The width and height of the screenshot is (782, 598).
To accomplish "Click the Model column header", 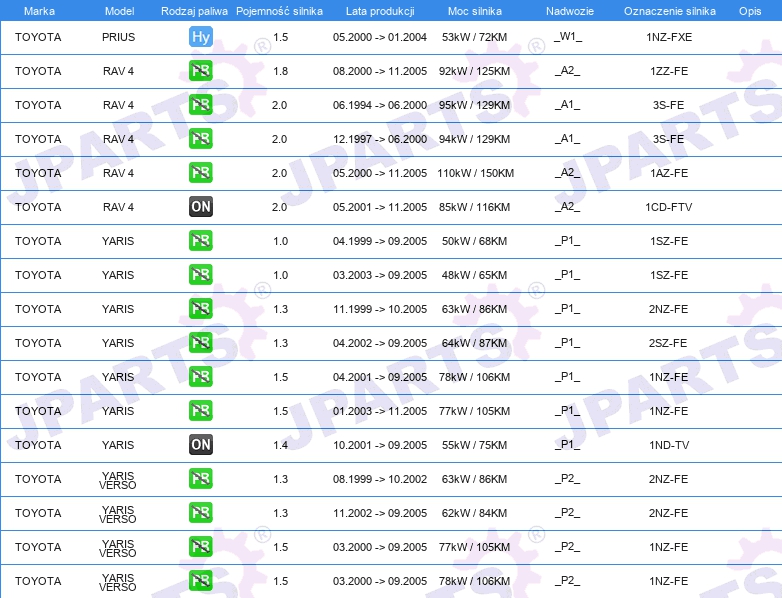I will point(119,11).
